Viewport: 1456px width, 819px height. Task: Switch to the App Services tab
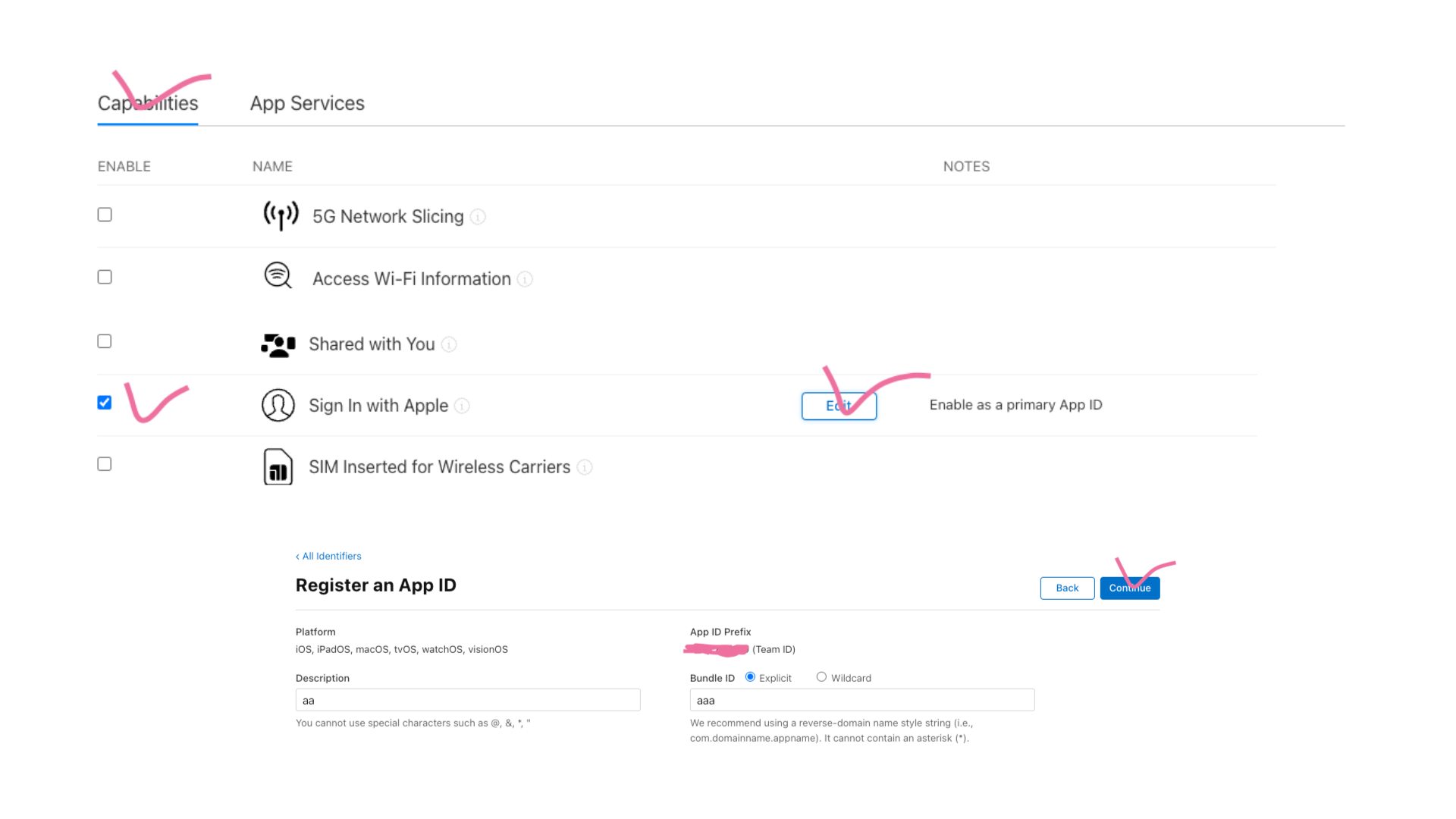[307, 103]
